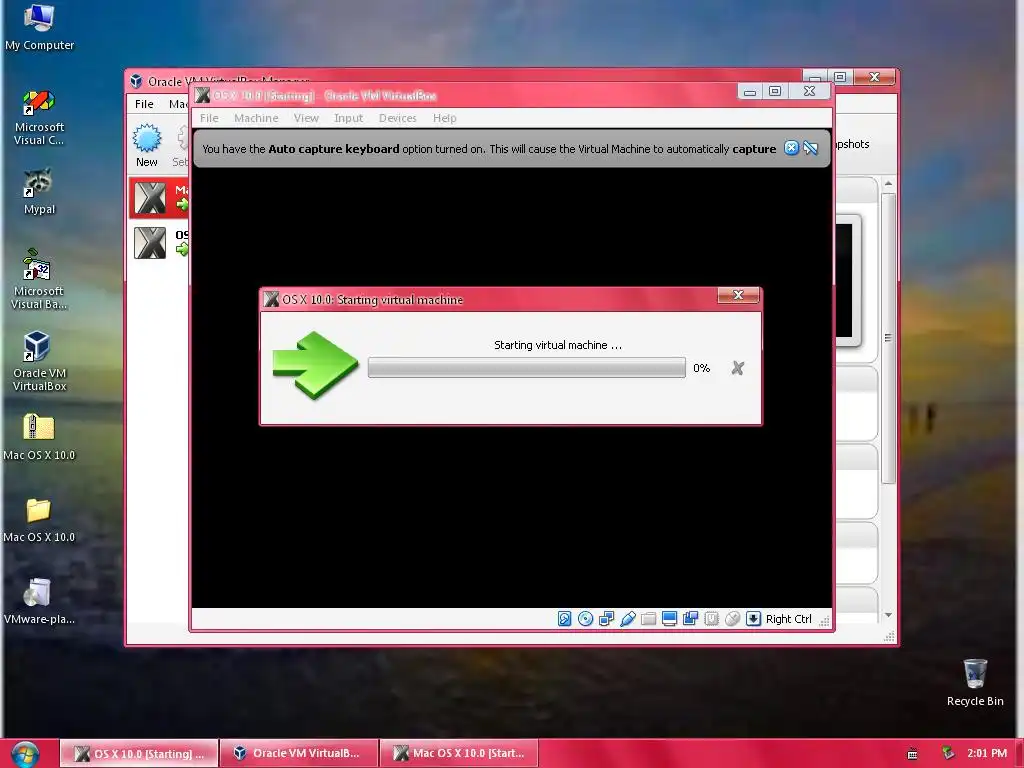Click the Windows Start orb
The width and height of the screenshot is (1024, 768).
(x=25, y=754)
